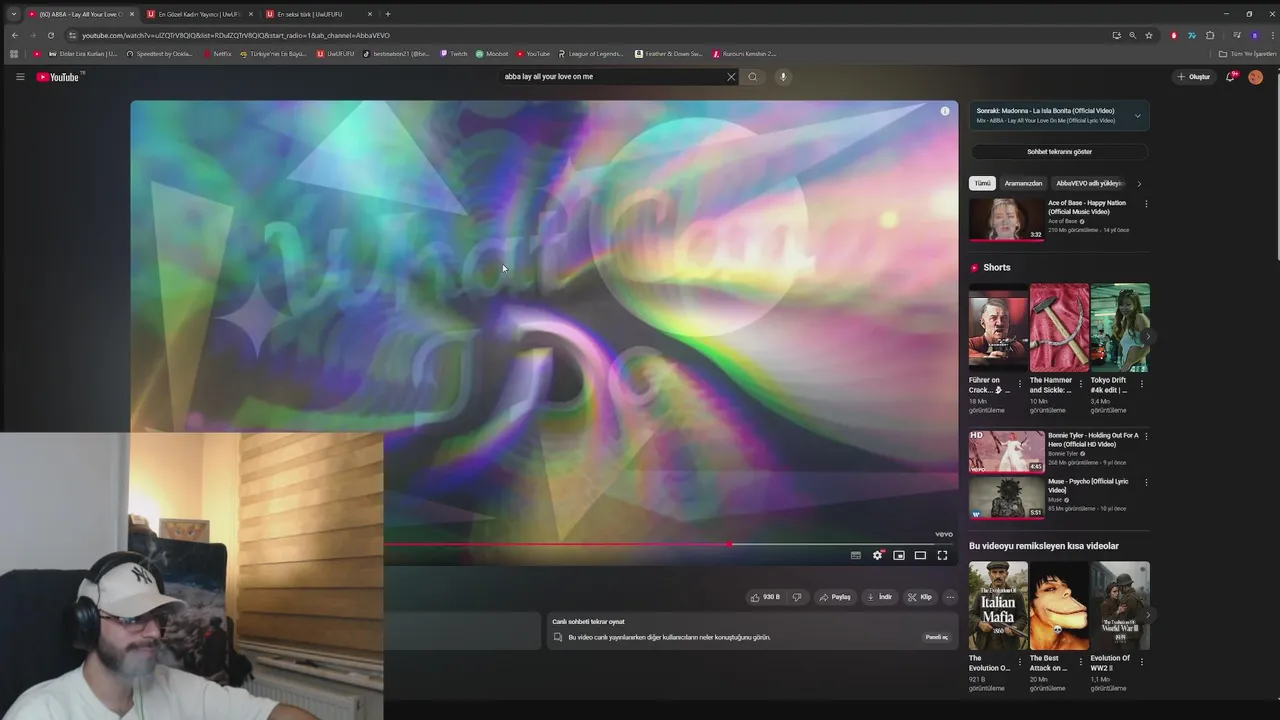Bookmark this page with star
Viewport: 1280px width, 720px height.
pos(1149,35)
